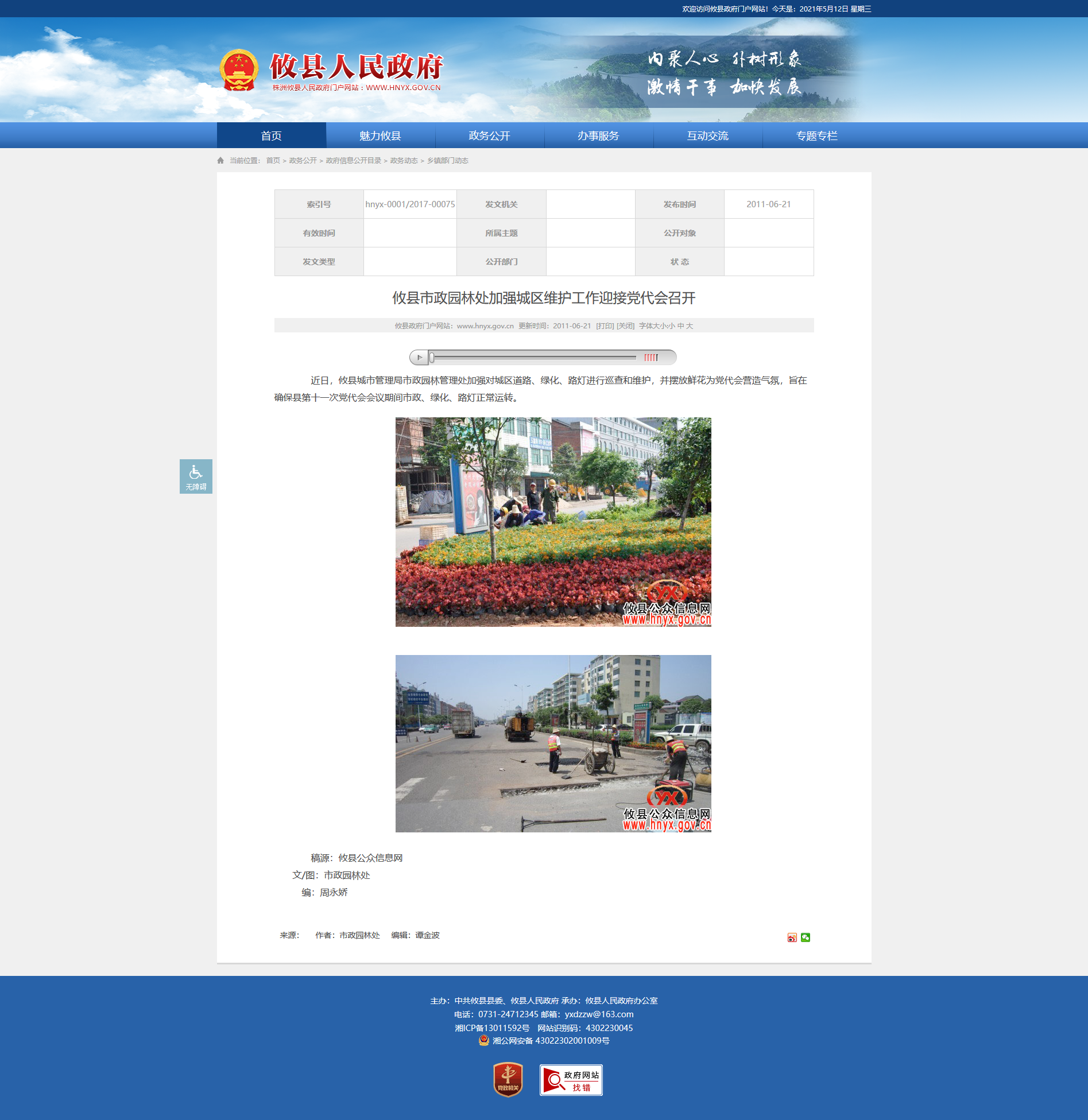Image resolution: width=1088 pixels, height=1120 pixels.
Task: Open the flower bed photo
Action: (553, 522)
